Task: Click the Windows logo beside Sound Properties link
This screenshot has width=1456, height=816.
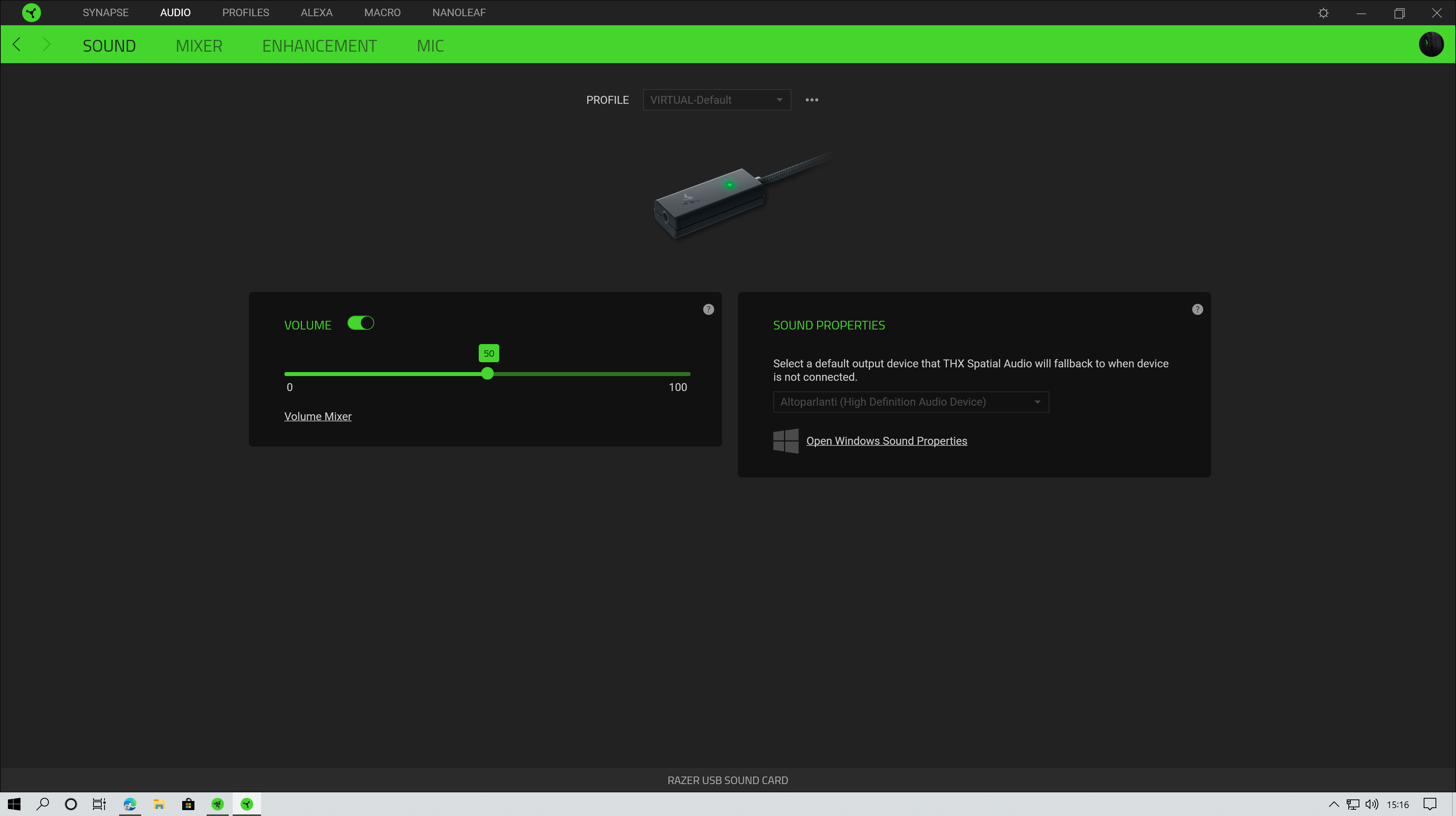Action: click(x=786, y=441)
